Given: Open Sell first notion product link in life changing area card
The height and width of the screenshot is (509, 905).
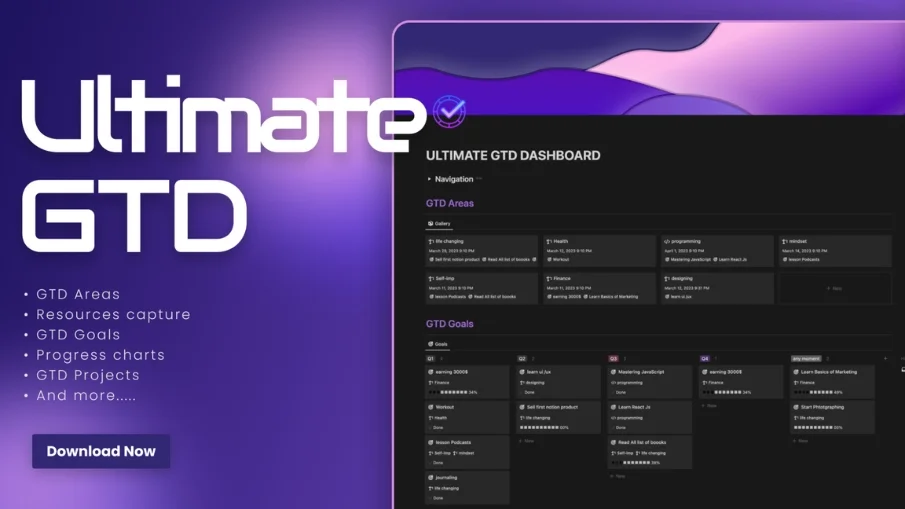Looking at the screenshot, I should [454, 260].
